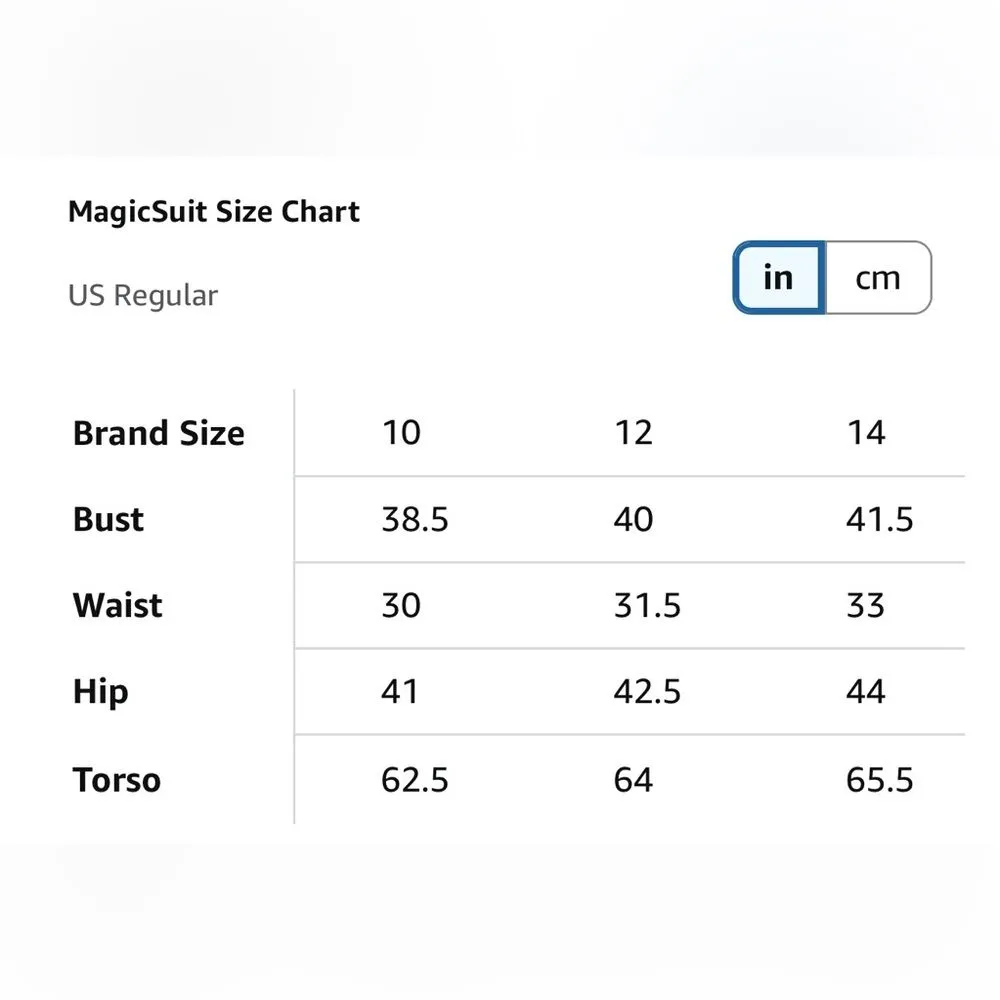Click the MagicSuit Size Chart heading
Image resolution: width=1000 pixels, height=1000 pixels.
[214, 212]
